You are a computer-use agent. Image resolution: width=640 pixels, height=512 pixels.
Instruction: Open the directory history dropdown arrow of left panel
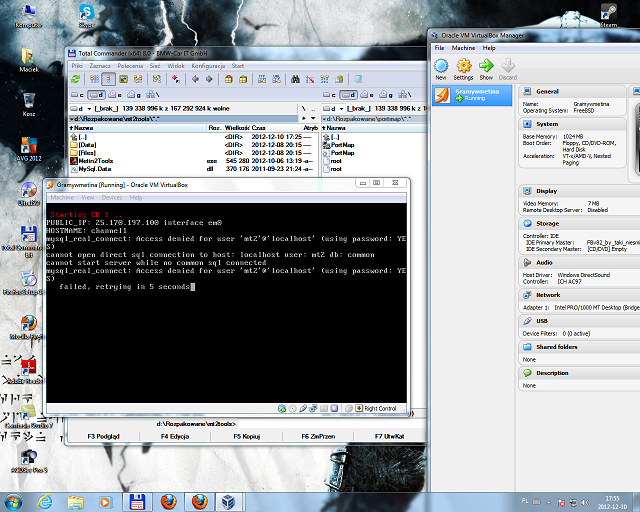(x=313, y=118)
